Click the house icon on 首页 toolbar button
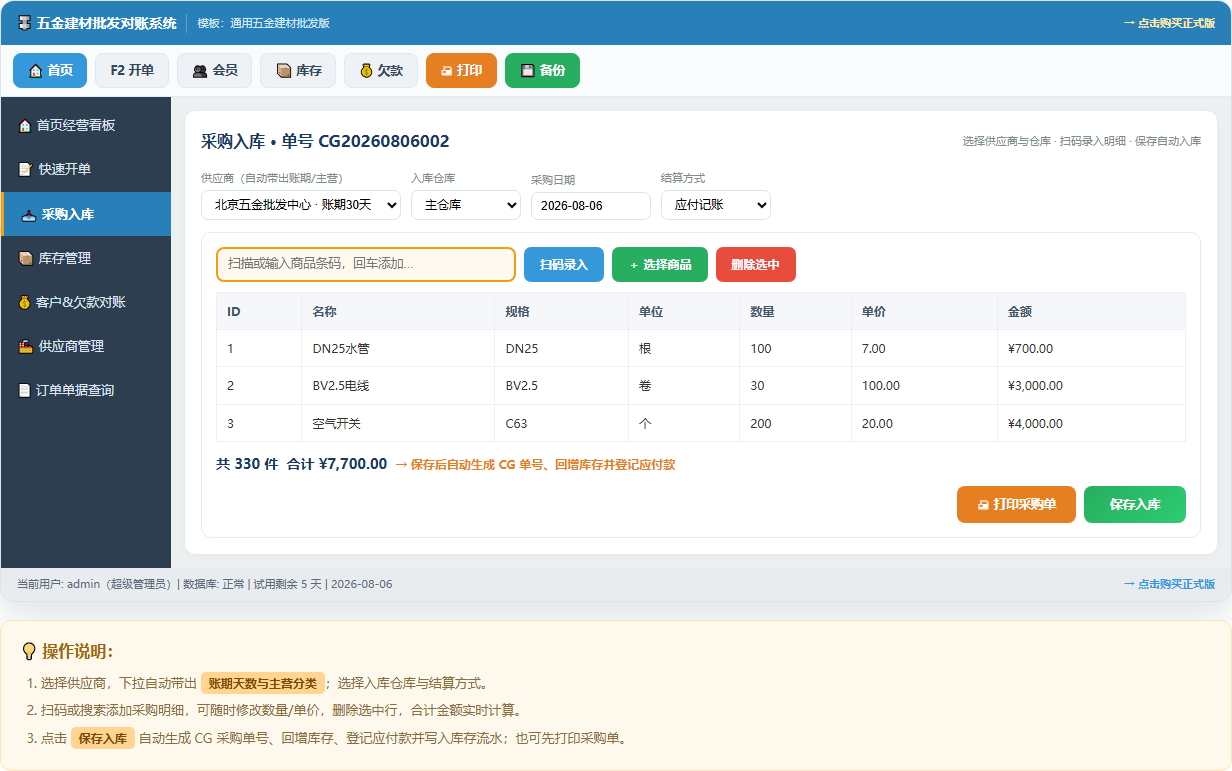 36,71
